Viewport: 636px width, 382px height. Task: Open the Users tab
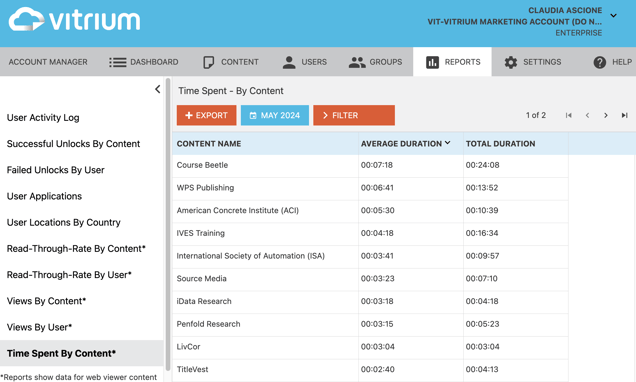coord(304,62)
